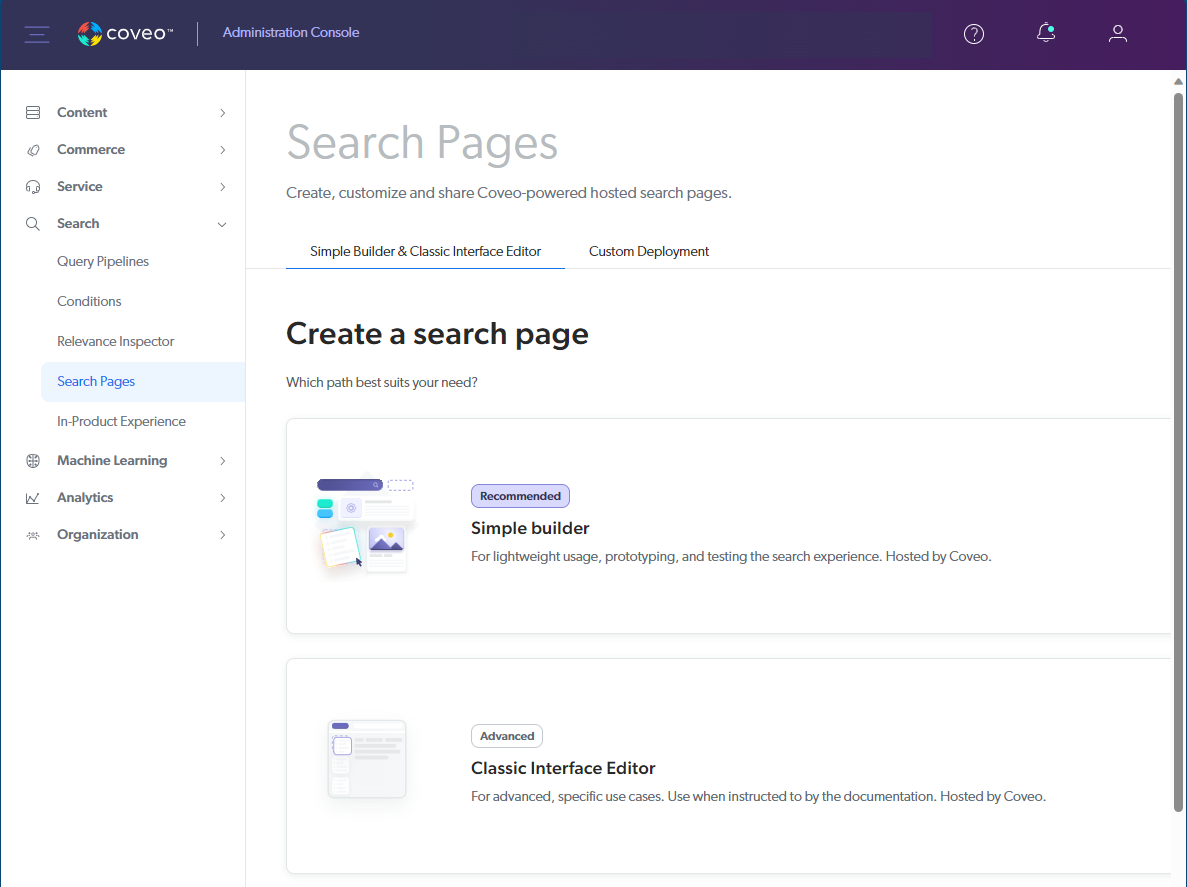
Task: Click the Commerce label in sidebar
Action: pos(91,150)
